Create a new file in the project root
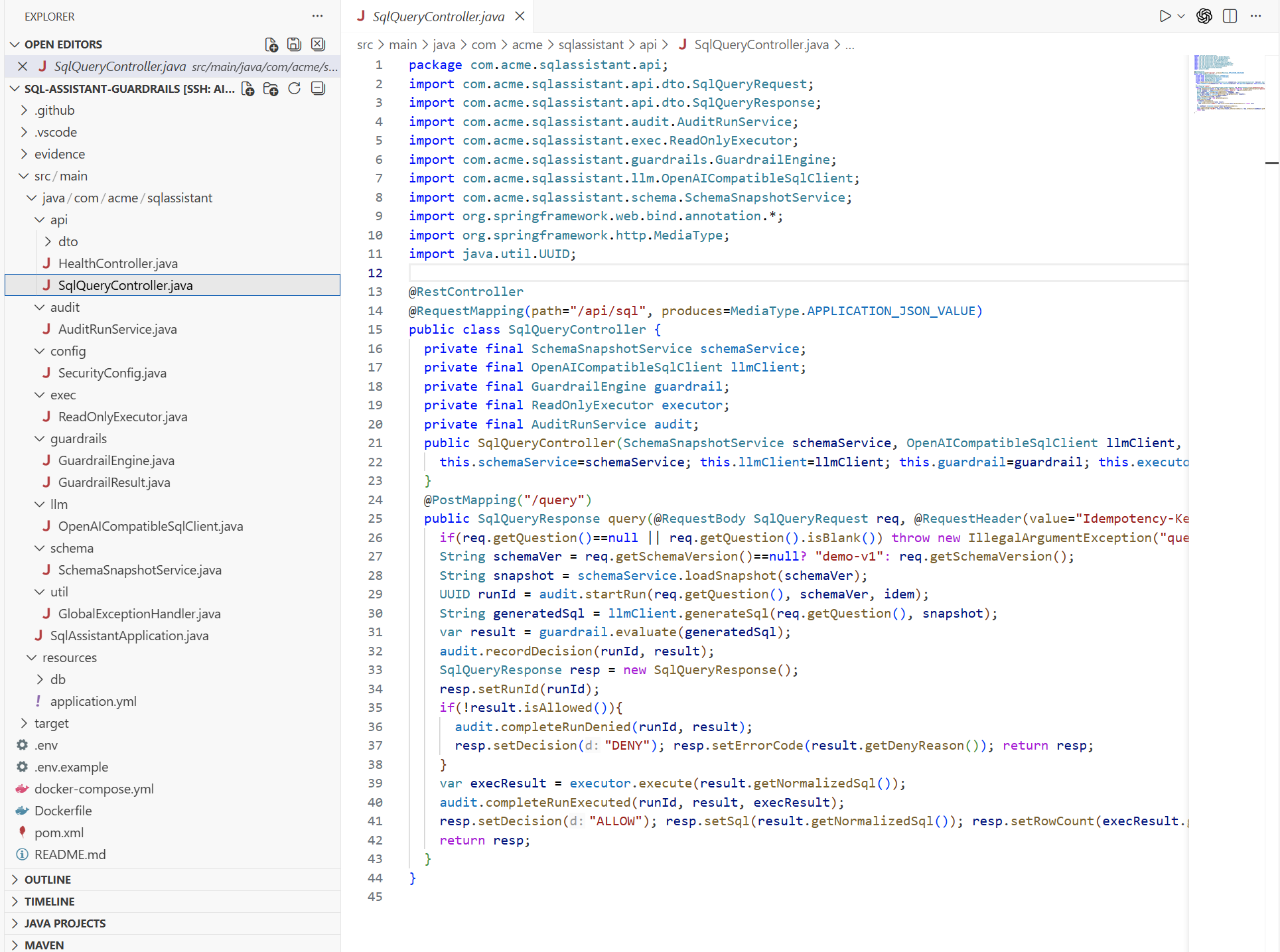The width and height of the screenshot is (1280, 952). pyautogui.click(x=248, y=88)
